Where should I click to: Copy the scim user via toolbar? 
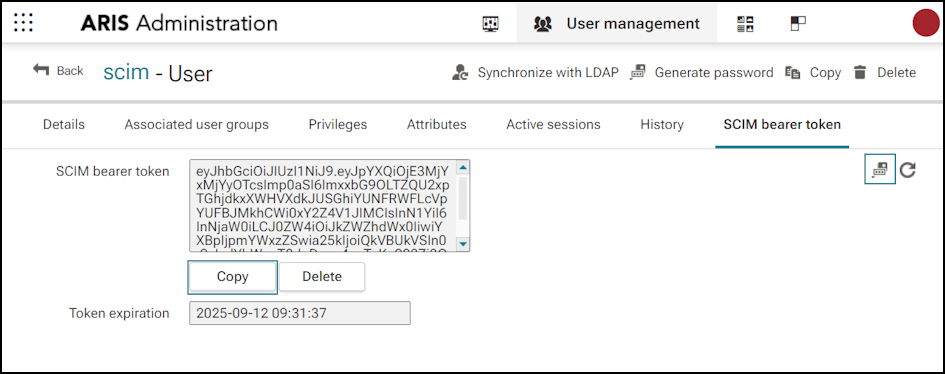(x=813, y=73)
